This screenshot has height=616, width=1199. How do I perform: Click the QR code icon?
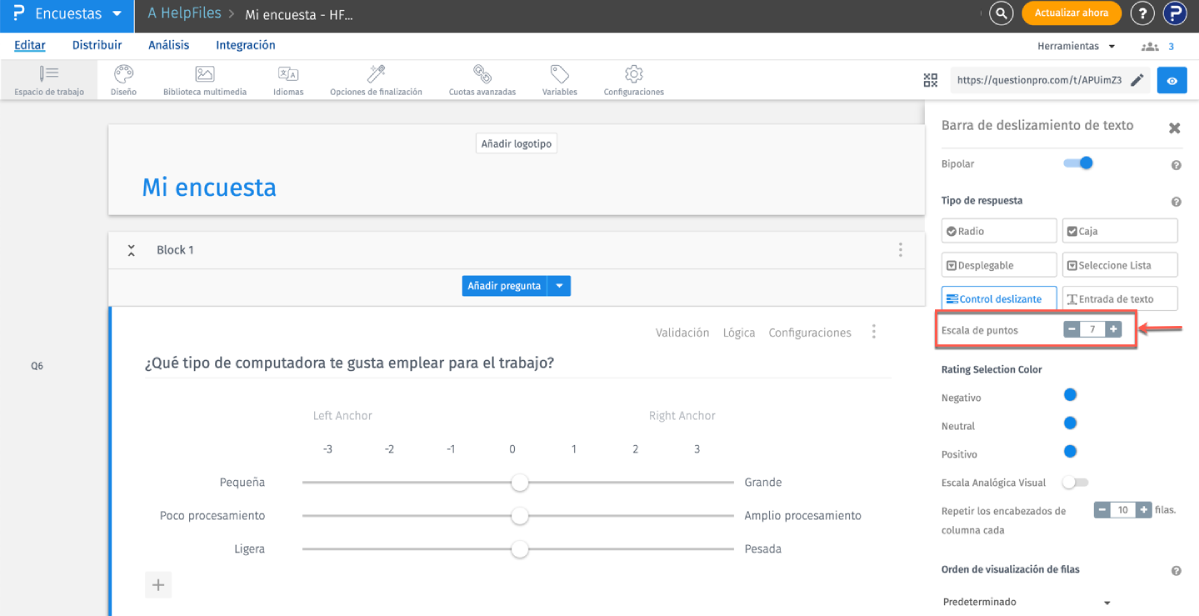(931, 80)
